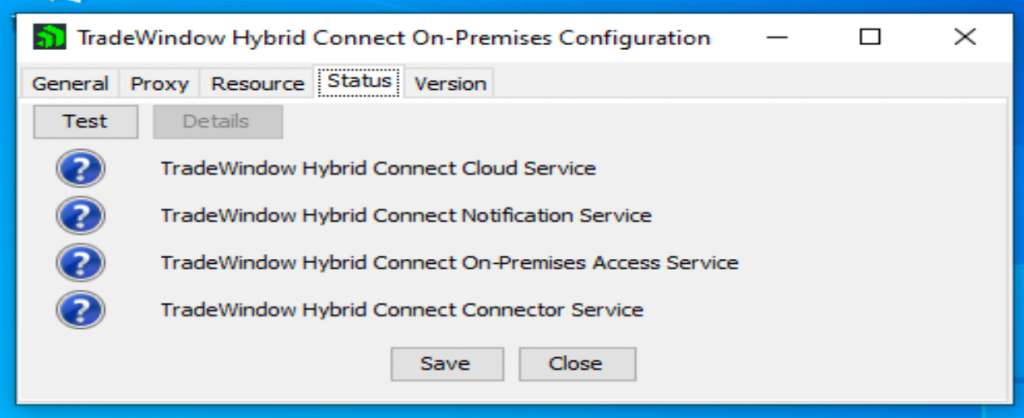Click the Connector Service status question-mark icon
The width and height of the screenshot is (1024, 418).
point(80,310)
